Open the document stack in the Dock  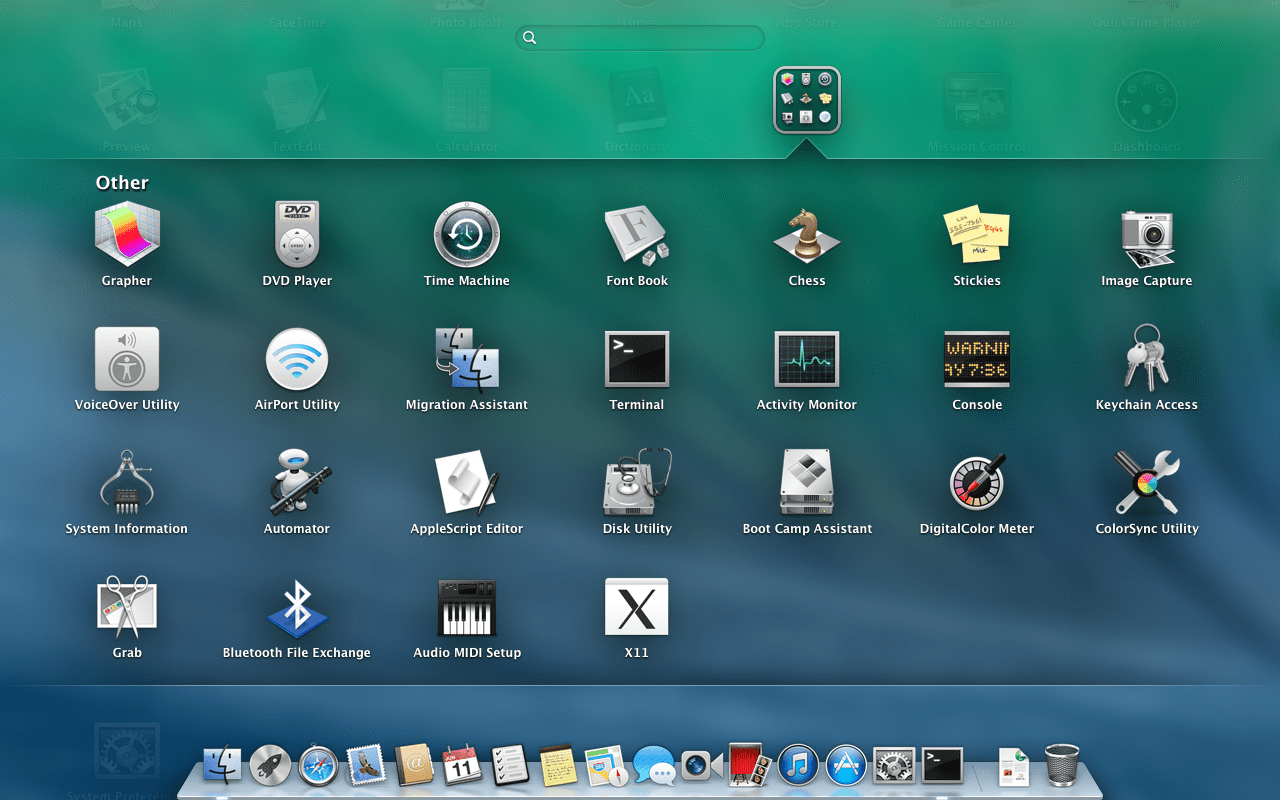(x=1014, y=766)
